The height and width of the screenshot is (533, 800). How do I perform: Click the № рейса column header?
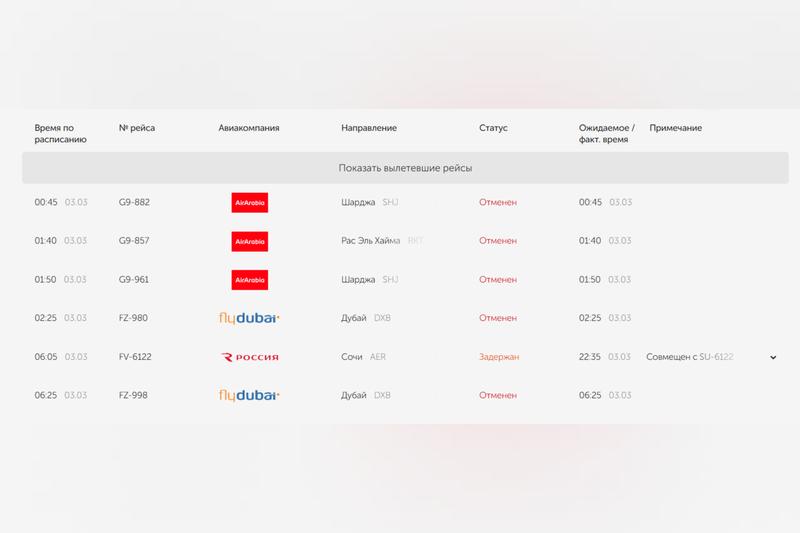point(137,128)
